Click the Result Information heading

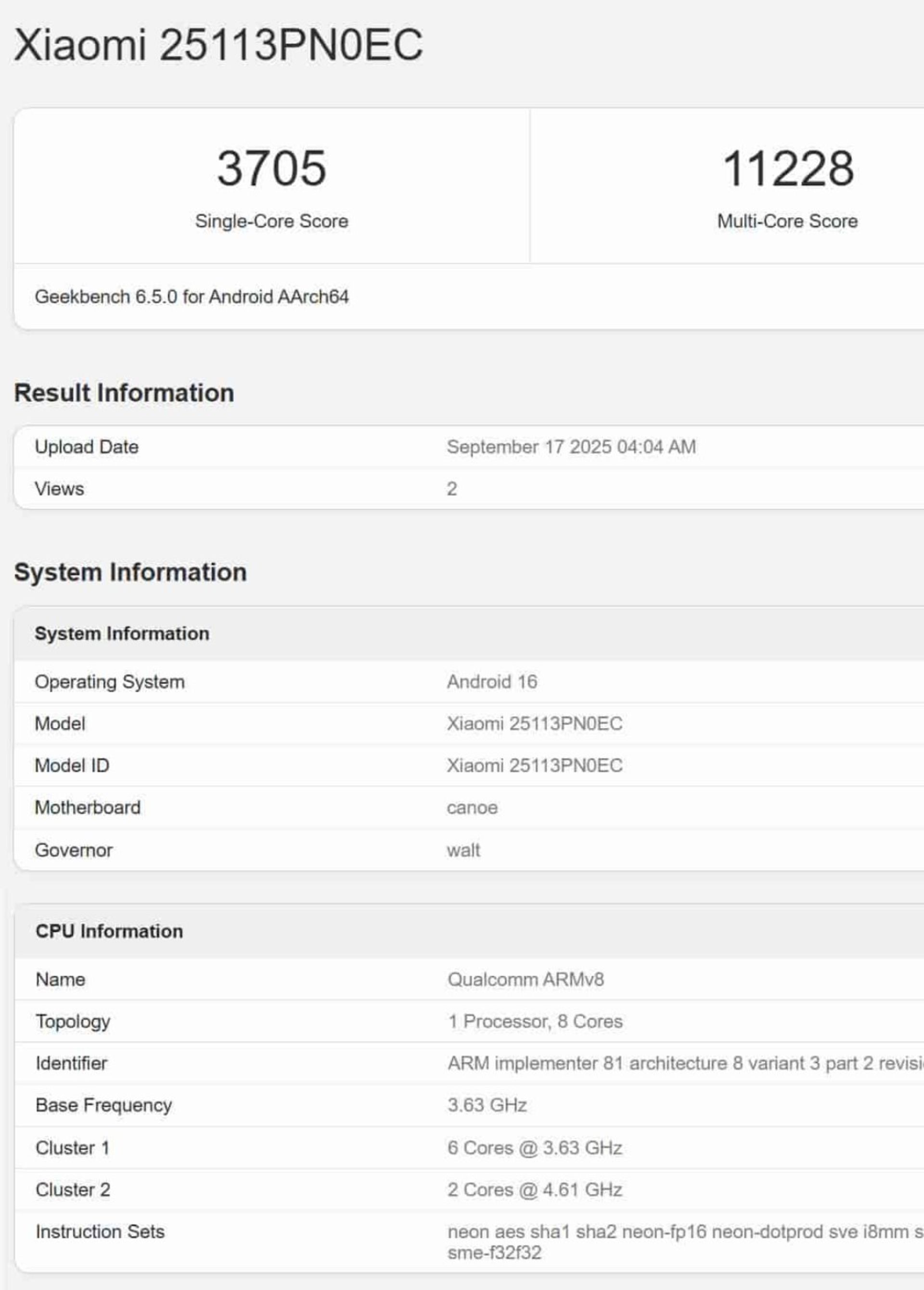(x=124, y=393)
